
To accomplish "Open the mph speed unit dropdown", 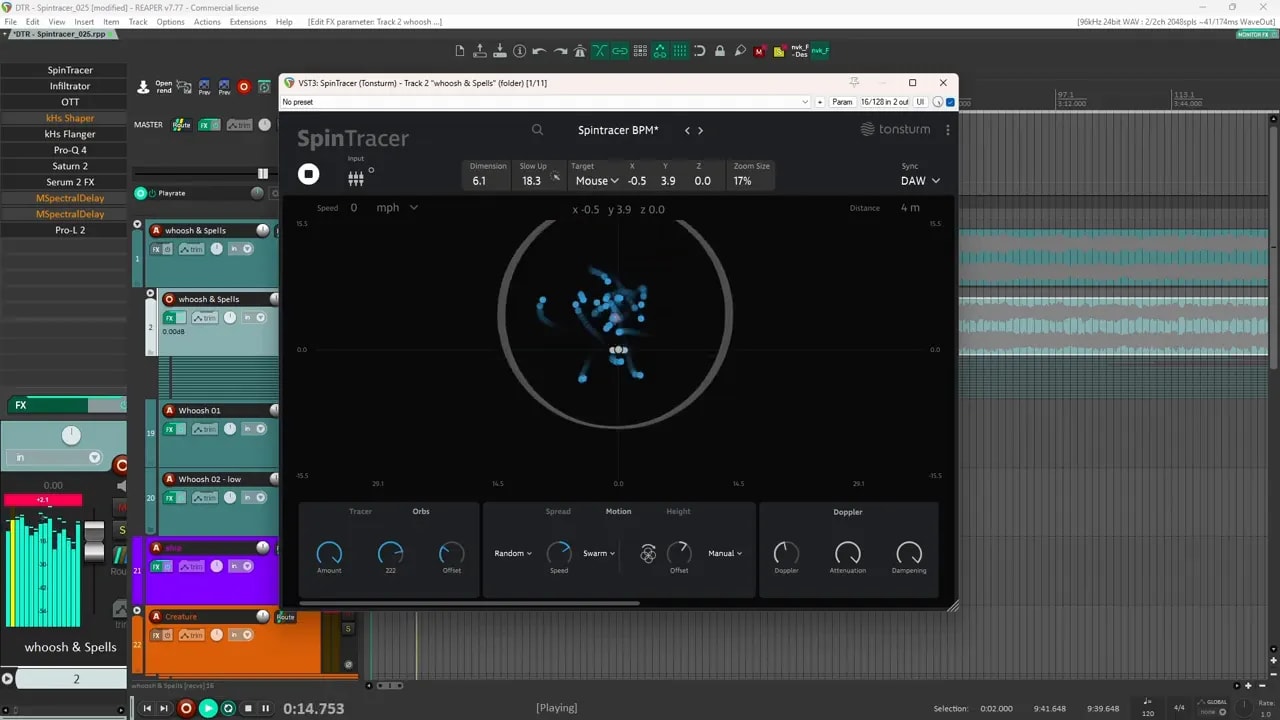I will (397, 208).
